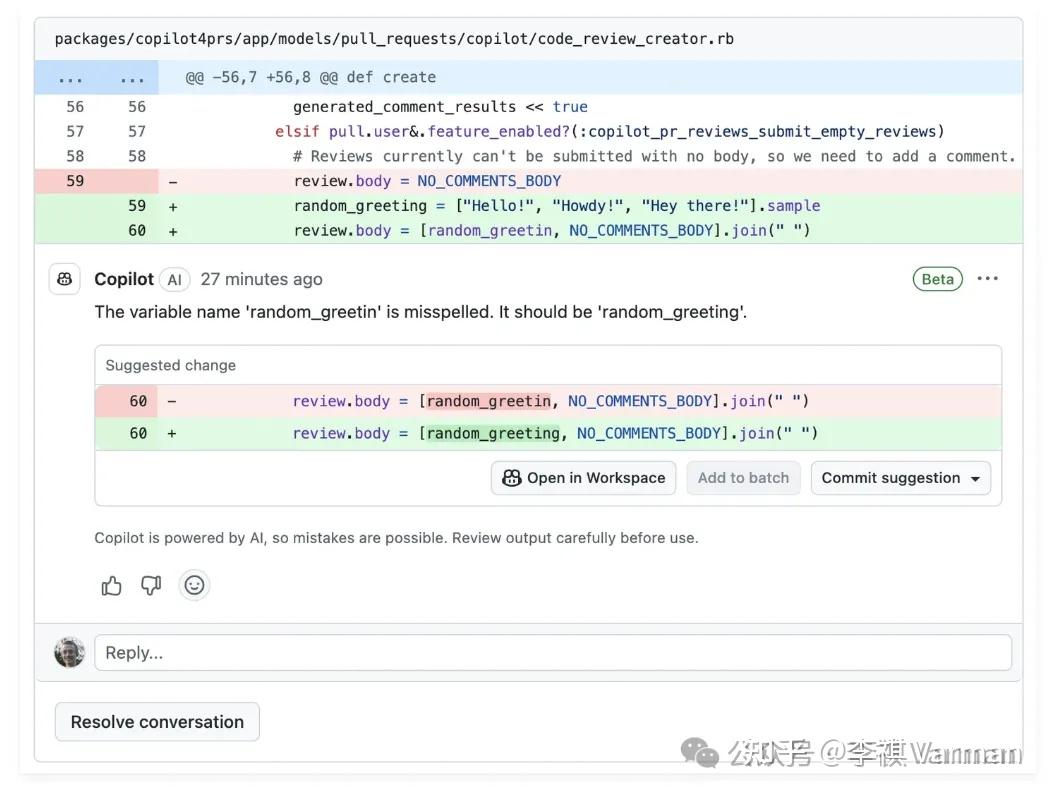Click the highlighted 'random_greetin' in the removed suggestion line
This screenshot has width=1050, height=796.
(x=489, y=401)
